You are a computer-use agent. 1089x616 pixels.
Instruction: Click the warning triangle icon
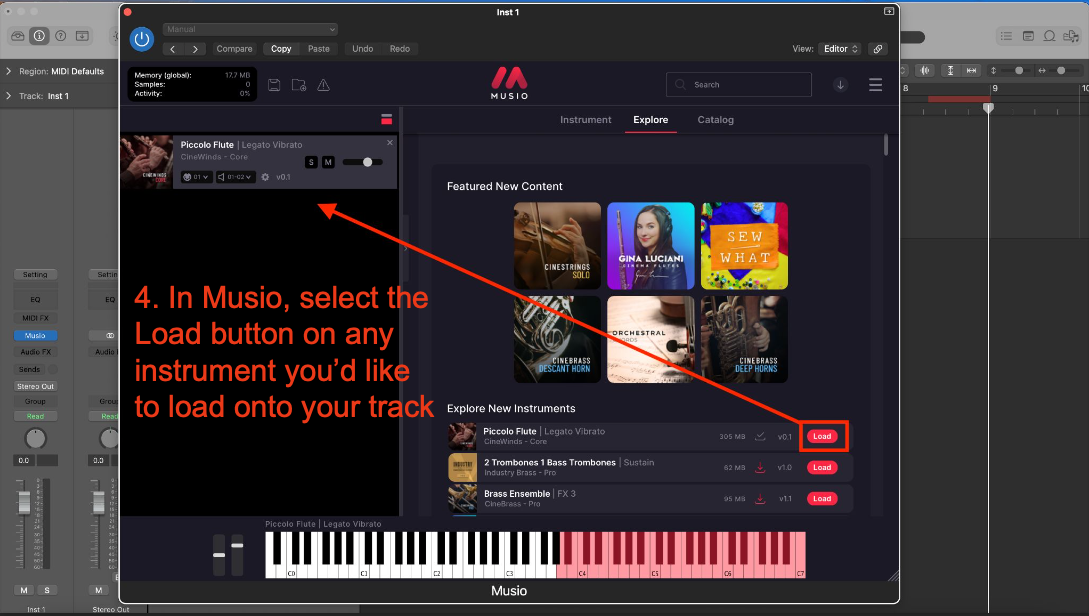pyautogui.click(x=324, y=85)
